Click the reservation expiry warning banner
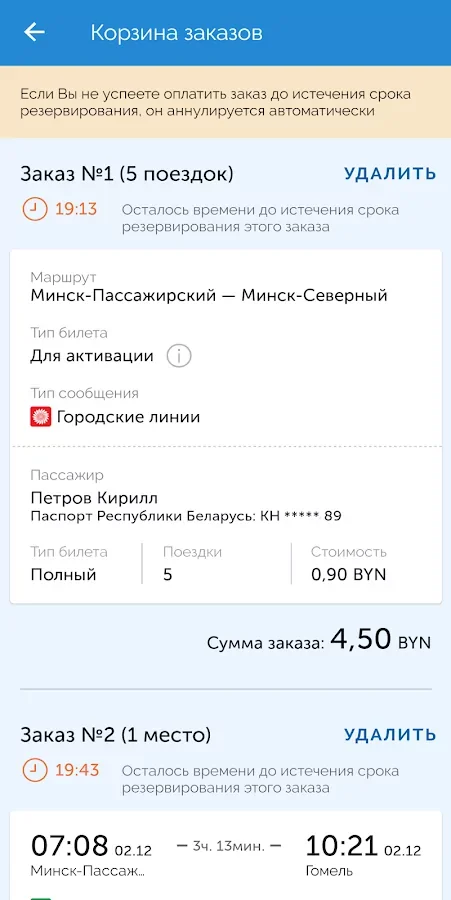This screenshot has width=451, height=900. pyautogui.click(x=226, y=102)
